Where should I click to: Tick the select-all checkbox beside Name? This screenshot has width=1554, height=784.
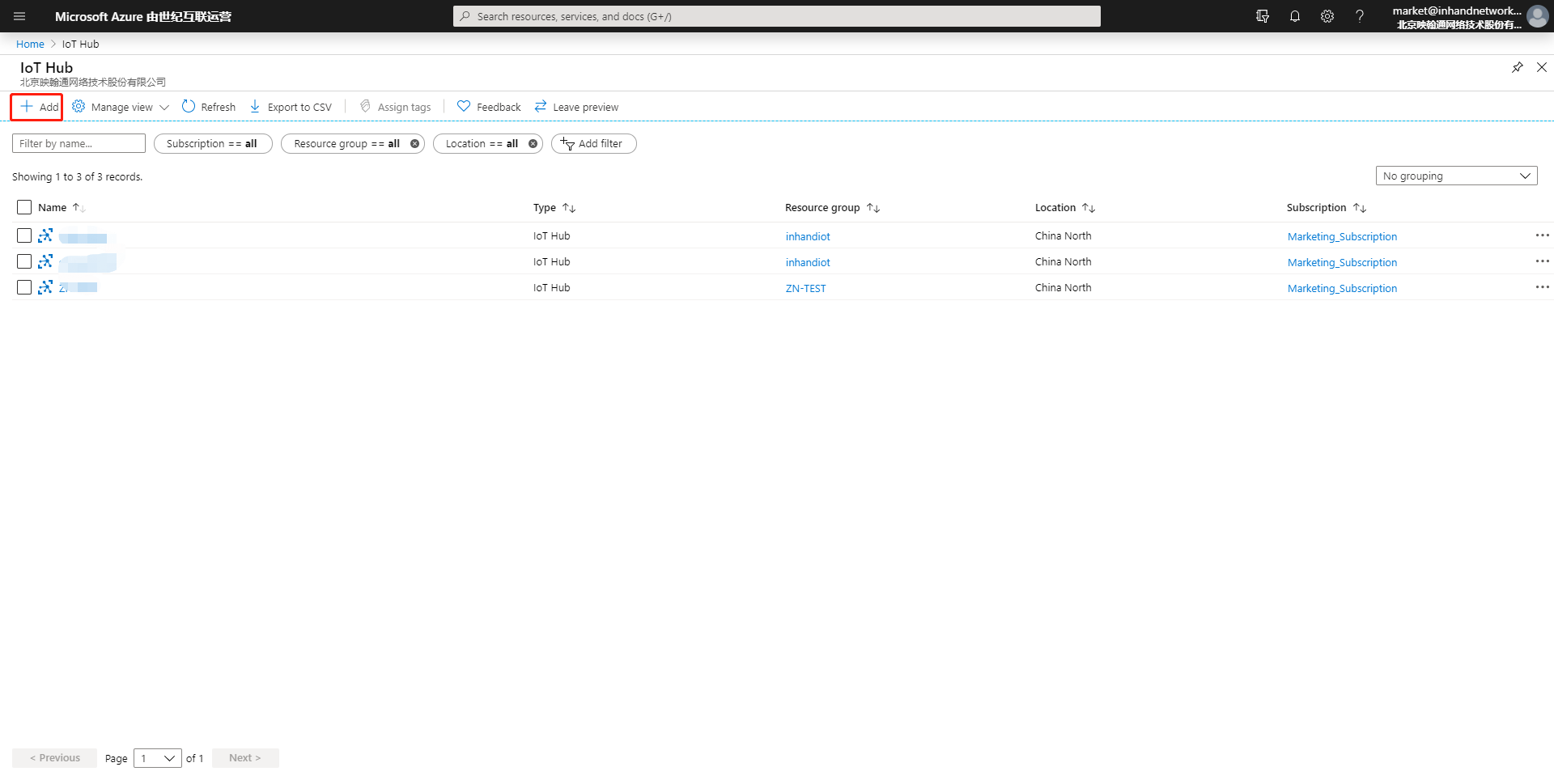24,207
